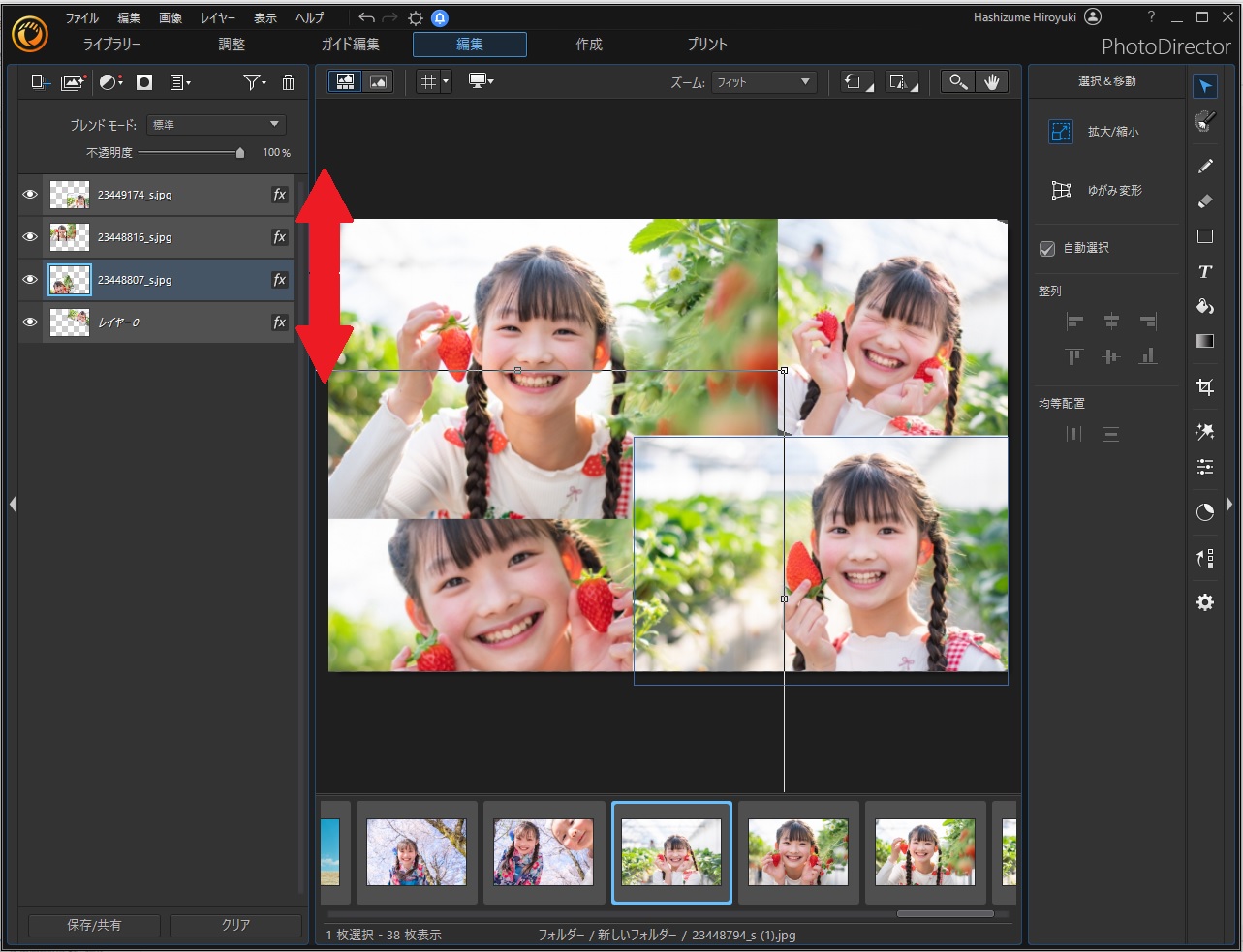The width and height of the screenshot is (1243, 952).
Task: Select the Eraser tool
Action: click(x=1205, y=201)
